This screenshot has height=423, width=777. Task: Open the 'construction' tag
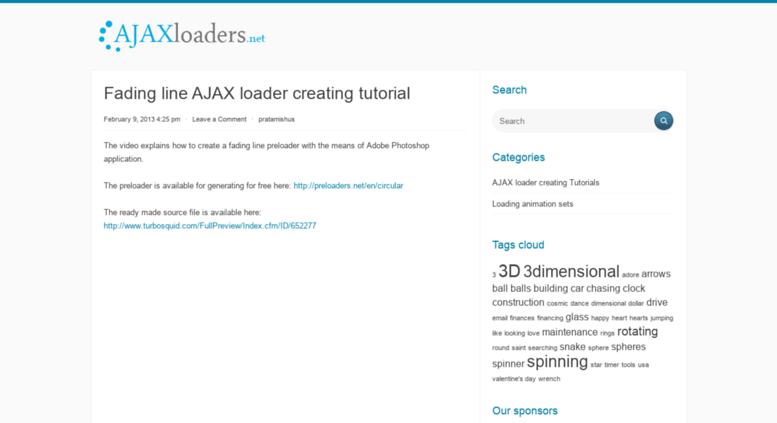tap(518, 302)
